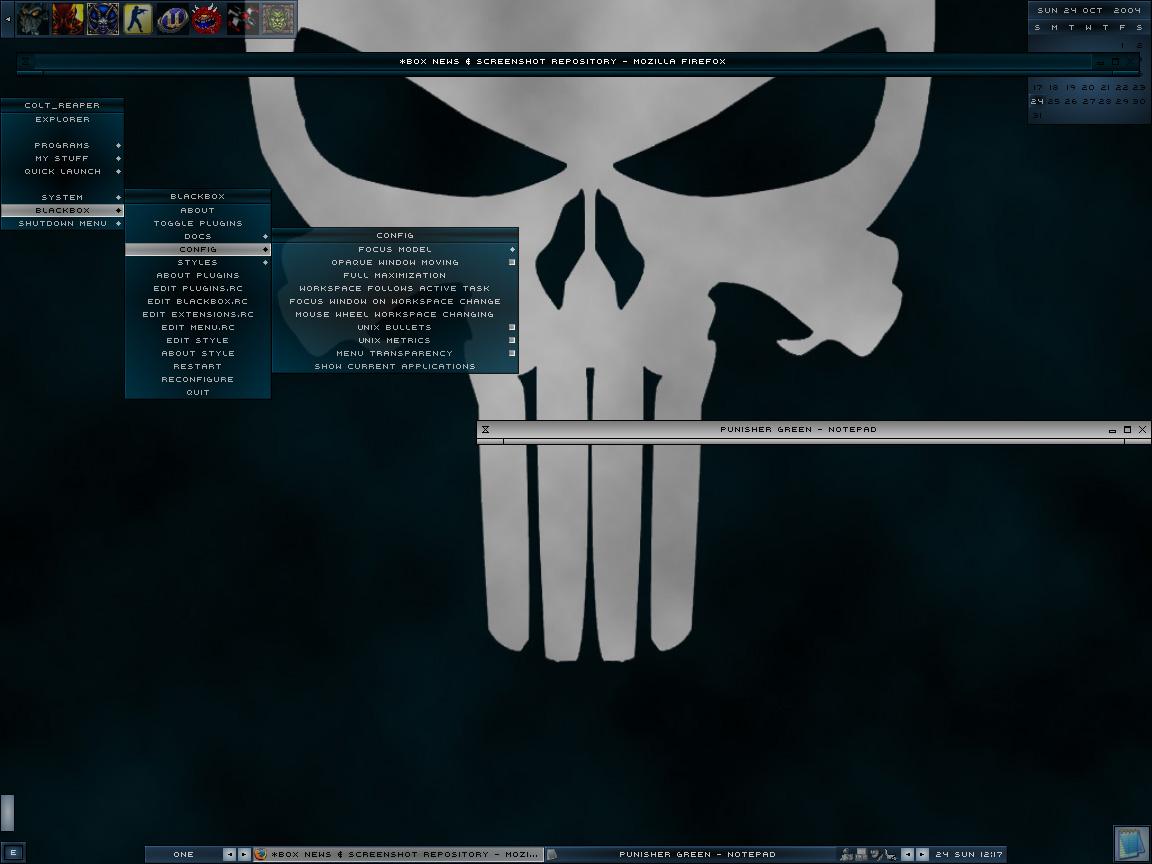Select day 30 in the calendar
Viewport: 1152px width, 864px height.
1140,101
